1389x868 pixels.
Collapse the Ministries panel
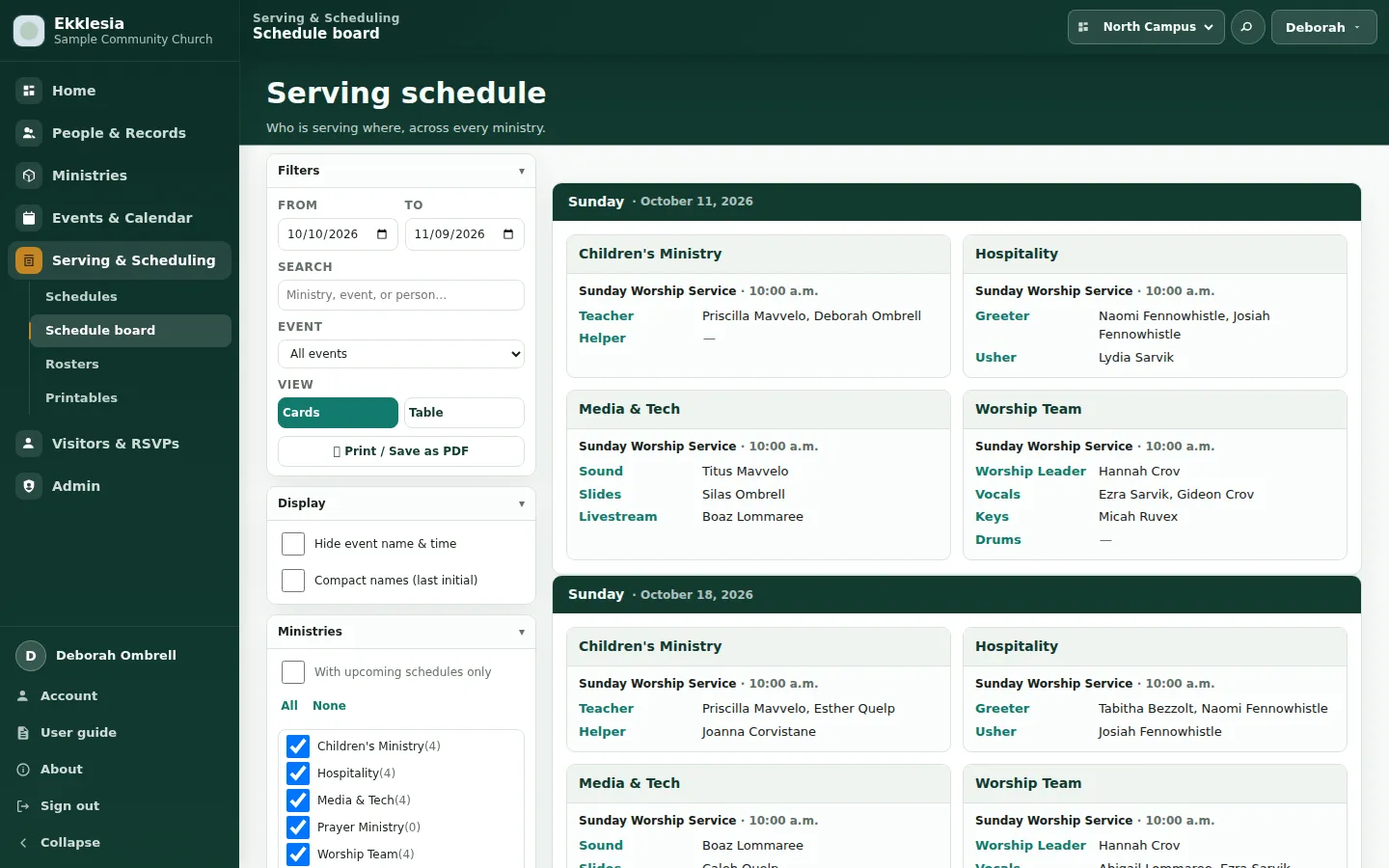[401, 632]
